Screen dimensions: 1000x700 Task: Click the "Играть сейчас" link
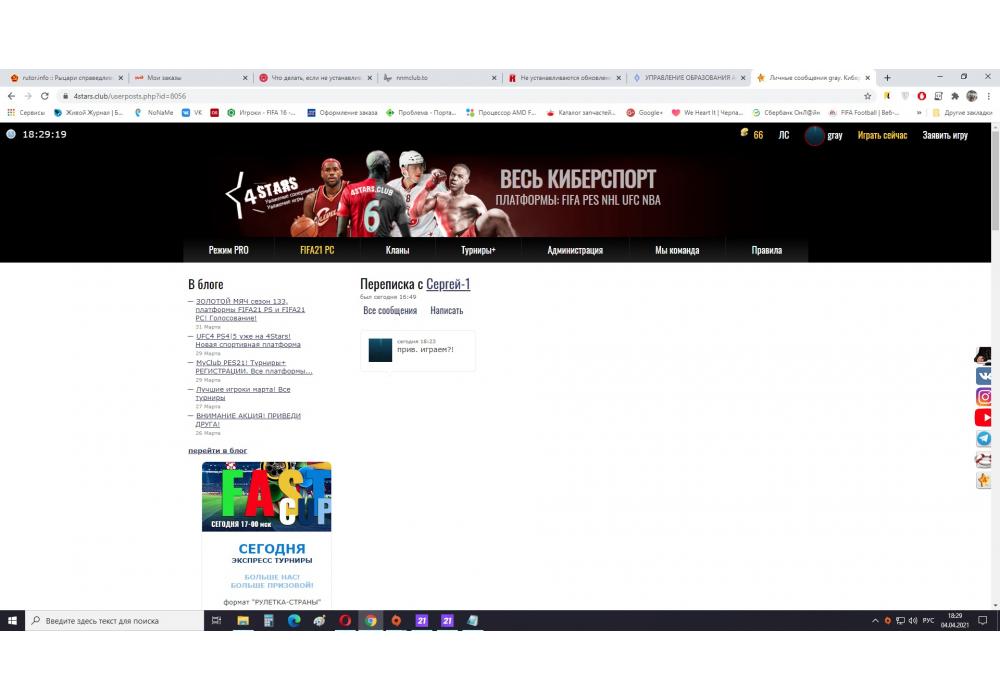tap(882, 135)
